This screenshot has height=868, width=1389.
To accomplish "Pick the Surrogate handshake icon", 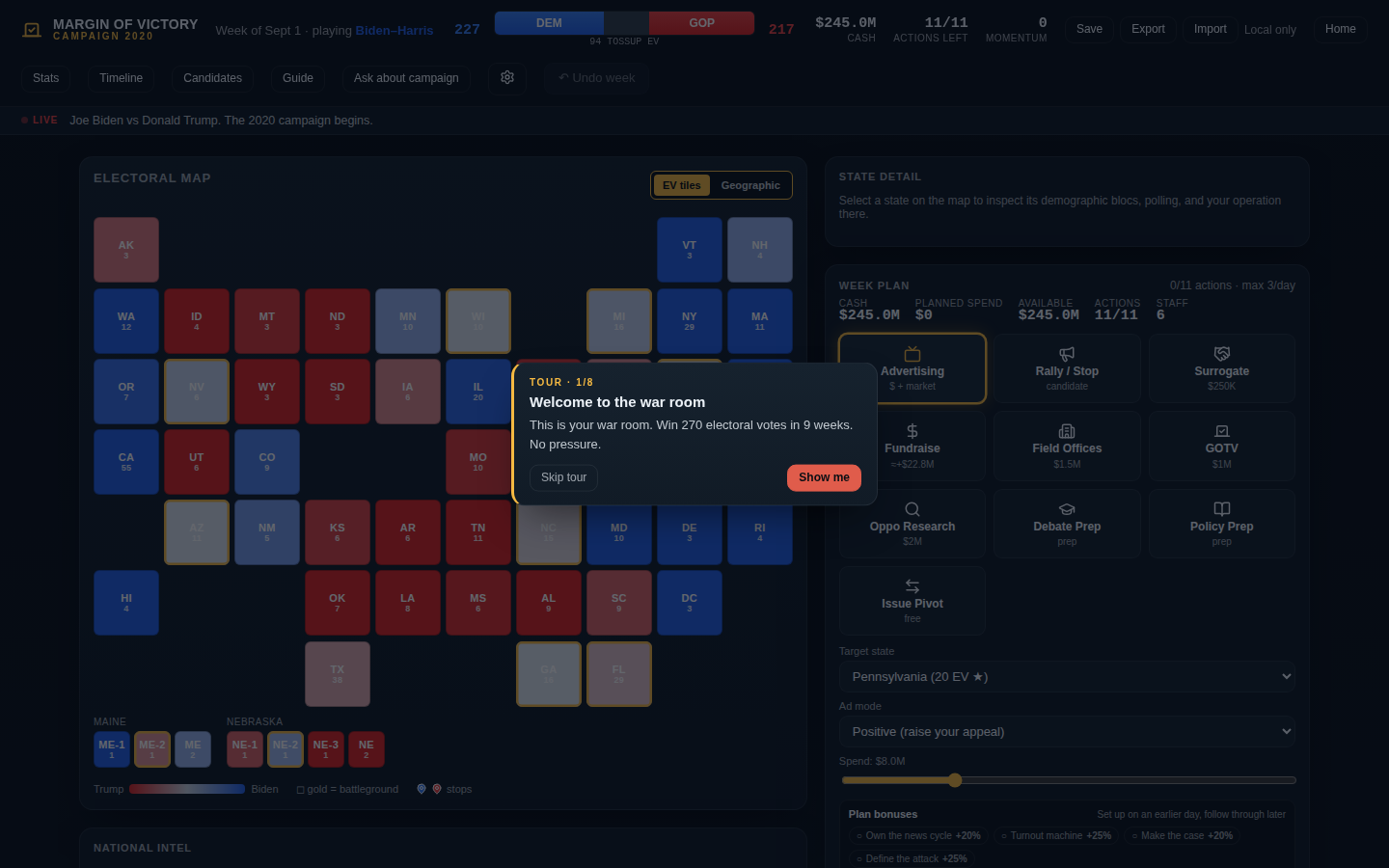I will click(1222, 354).
